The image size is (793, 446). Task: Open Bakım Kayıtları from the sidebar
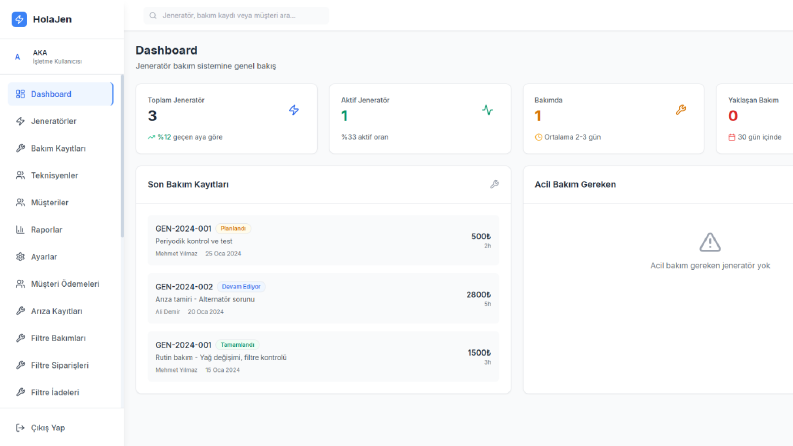tap(60, 148)
